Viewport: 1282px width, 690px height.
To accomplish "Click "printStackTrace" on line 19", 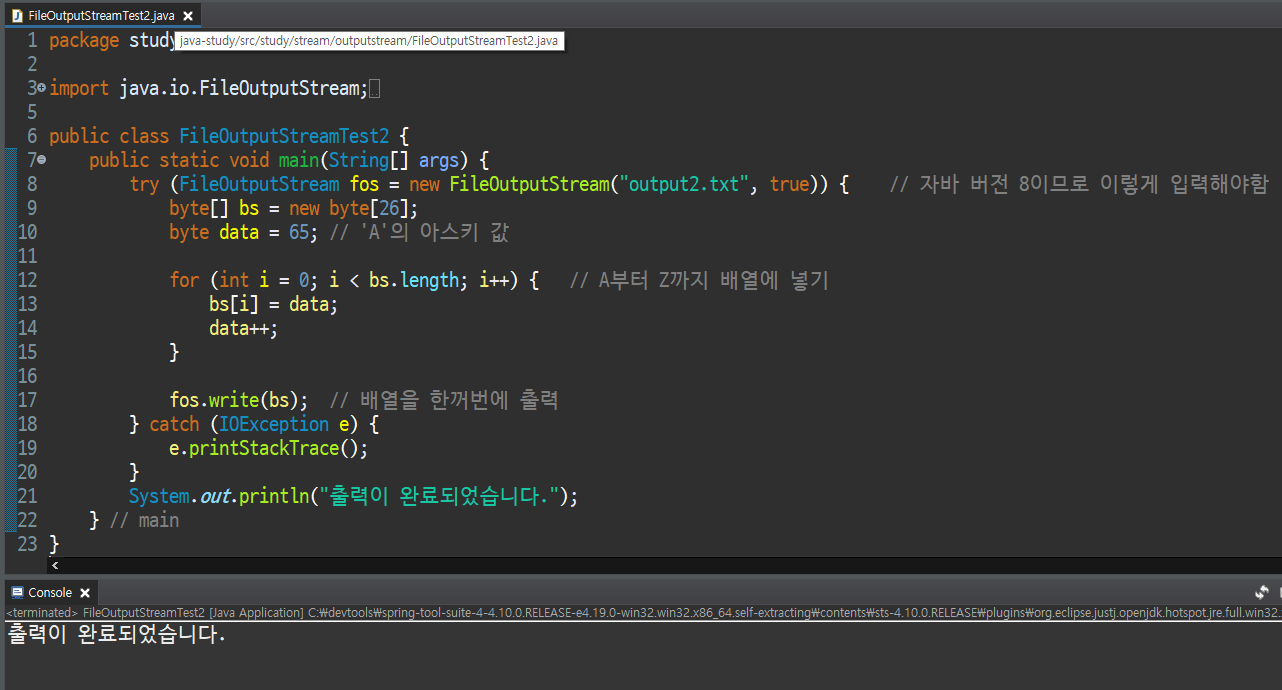I will [x=264, y=449].
